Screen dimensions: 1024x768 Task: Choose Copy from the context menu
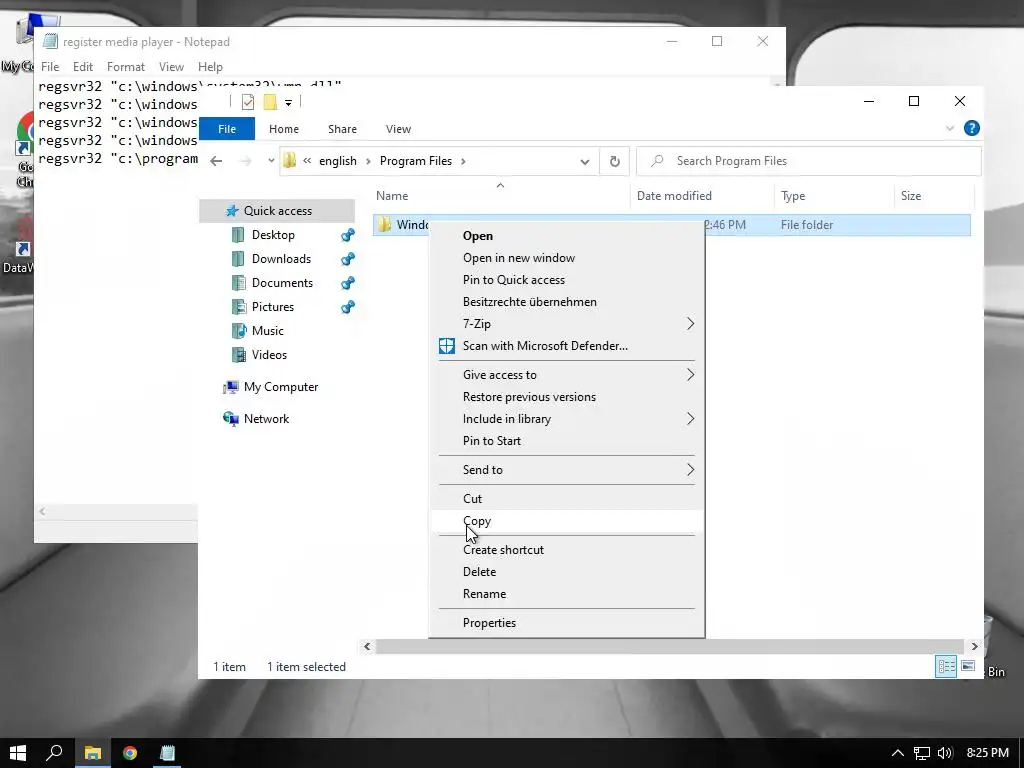pos(566,521)
